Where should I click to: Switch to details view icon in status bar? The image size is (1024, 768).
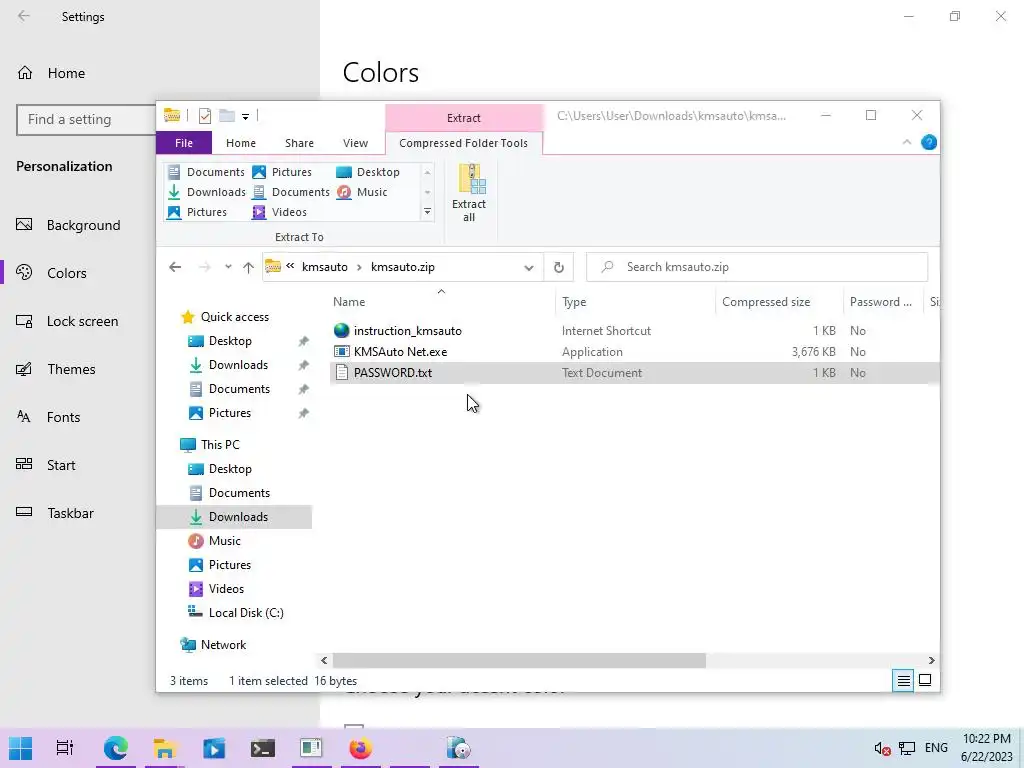coord(903,680)
